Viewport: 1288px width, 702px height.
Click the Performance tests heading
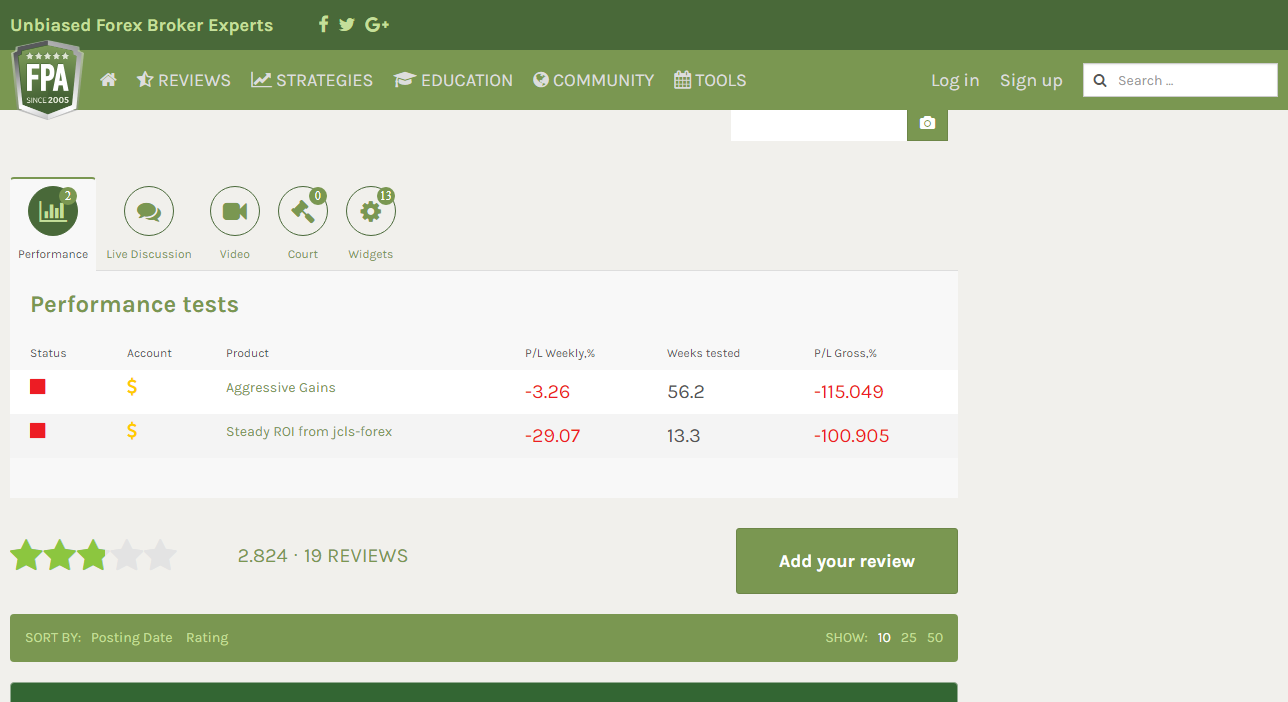(135, 305)
